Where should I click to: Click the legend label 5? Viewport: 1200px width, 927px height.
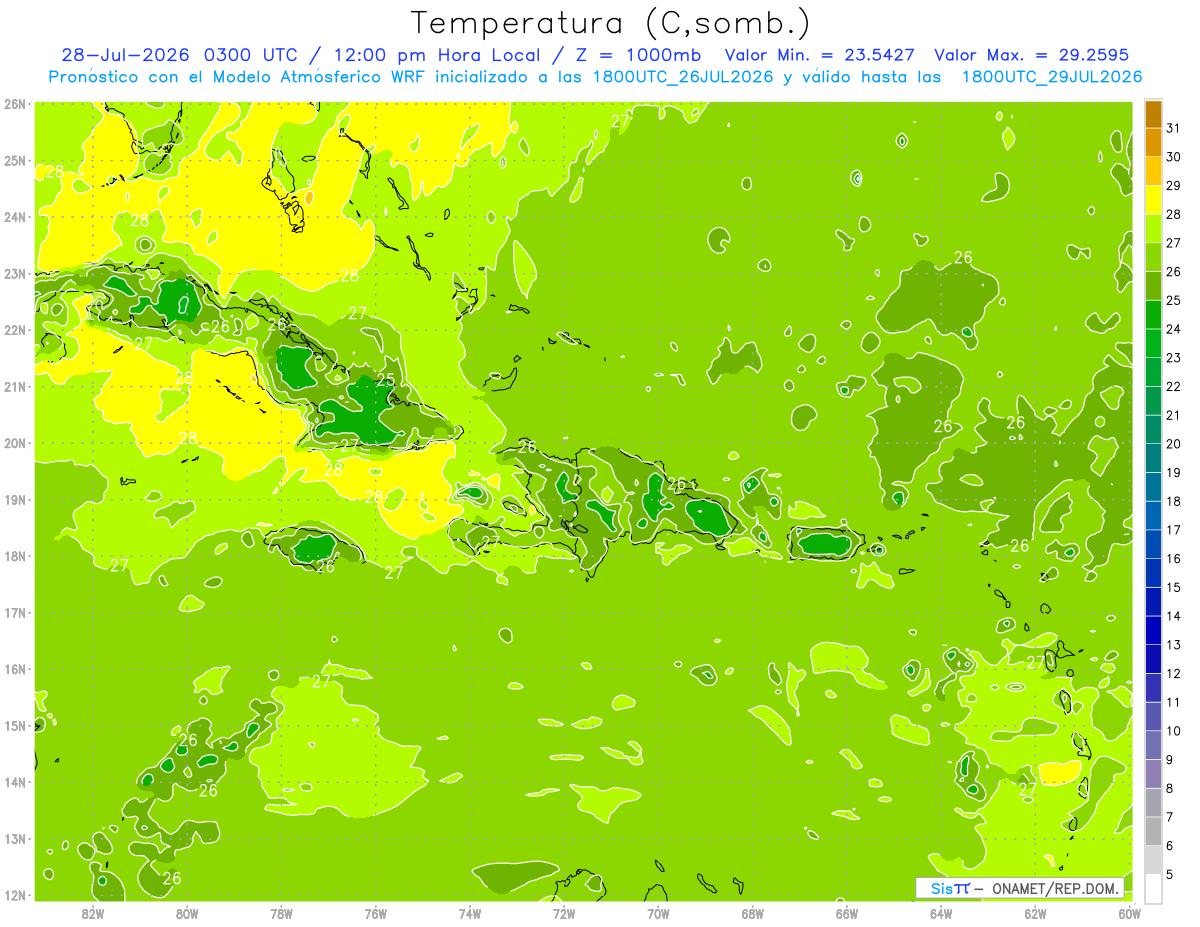1171,875
